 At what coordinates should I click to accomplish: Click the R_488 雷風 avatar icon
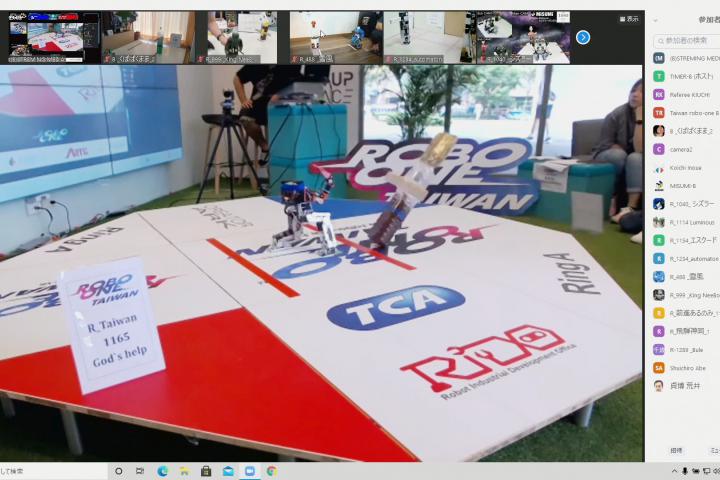(x=659, y=277)
